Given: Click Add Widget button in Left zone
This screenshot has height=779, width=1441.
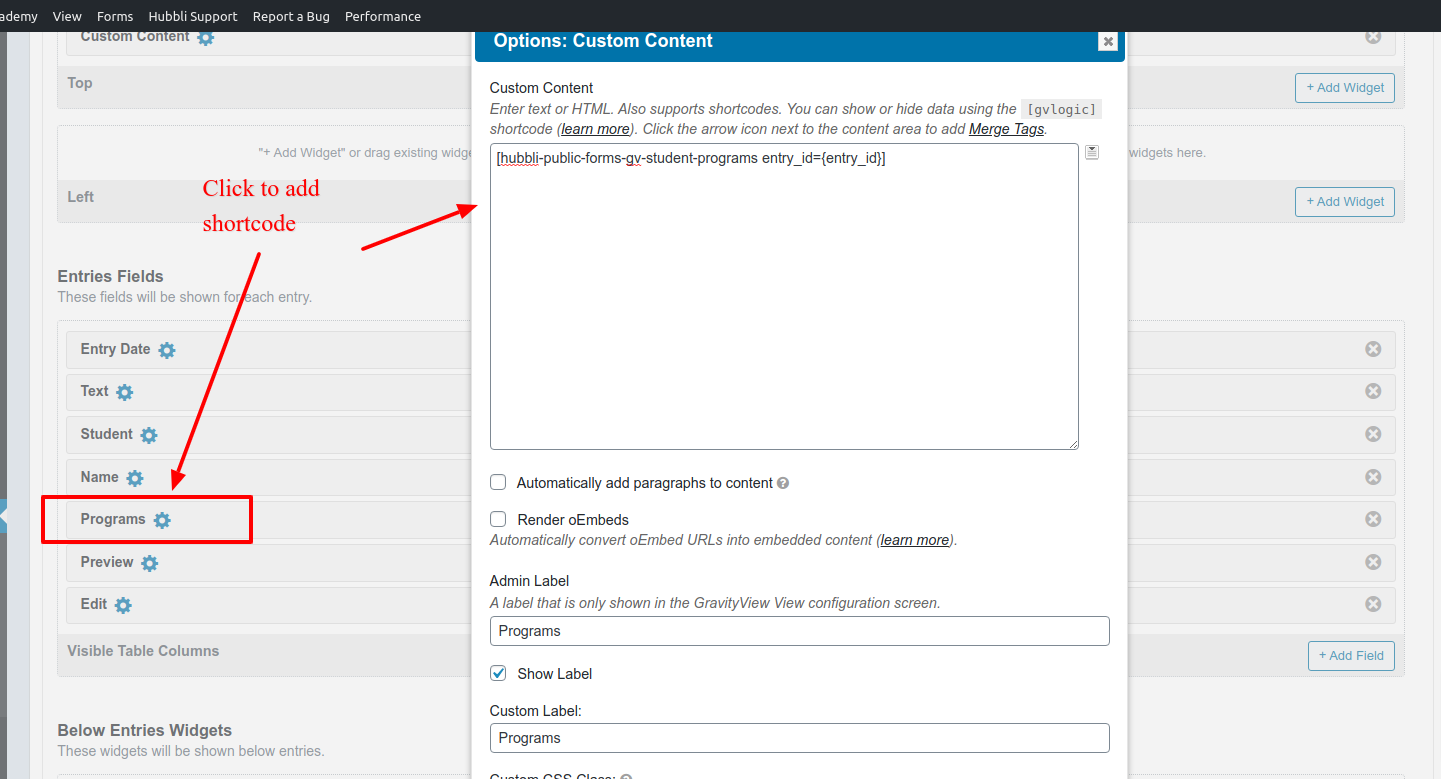Looking at the screenshot, I should [1344, 201].
